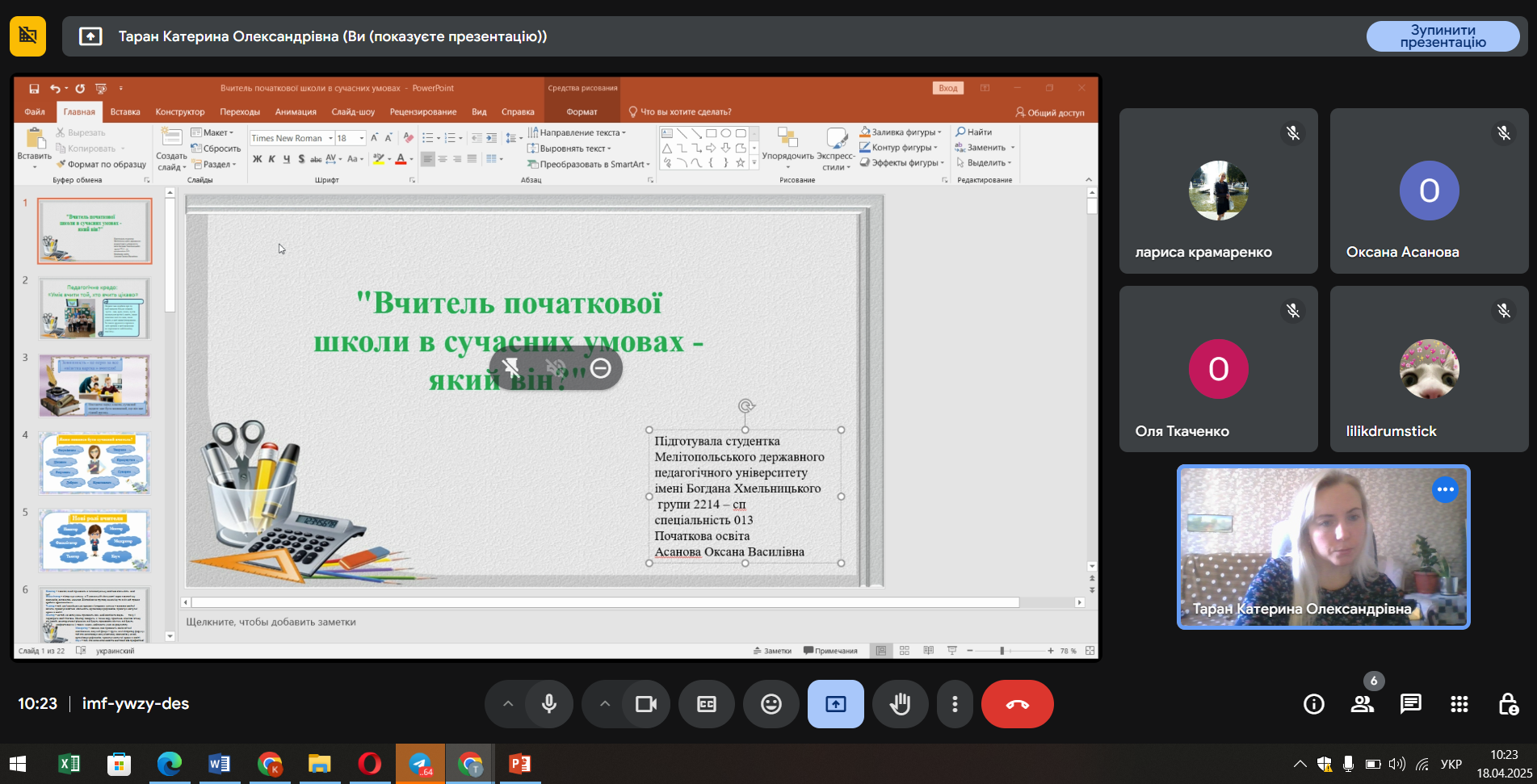
Task: Click the zoom slider in PowerPoint status bar
Action: click(x=1002, y=651)
